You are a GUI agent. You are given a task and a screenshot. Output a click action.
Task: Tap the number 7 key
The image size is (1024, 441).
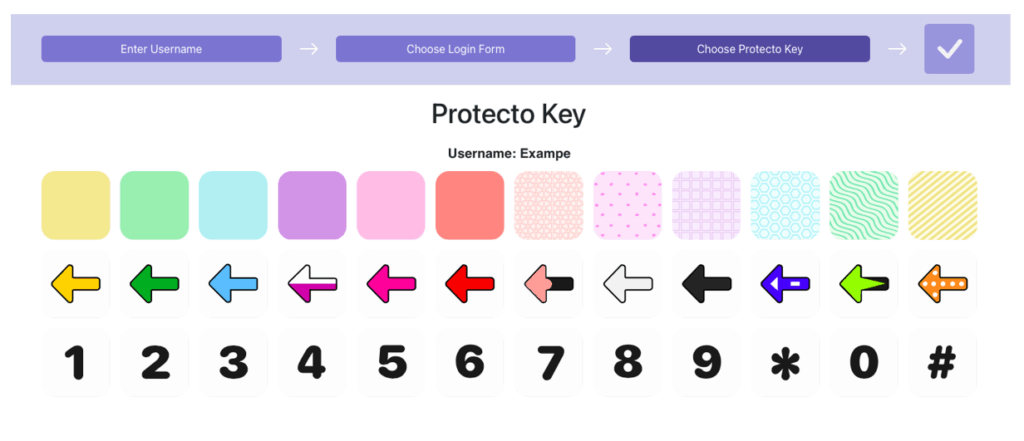(549, 363)
